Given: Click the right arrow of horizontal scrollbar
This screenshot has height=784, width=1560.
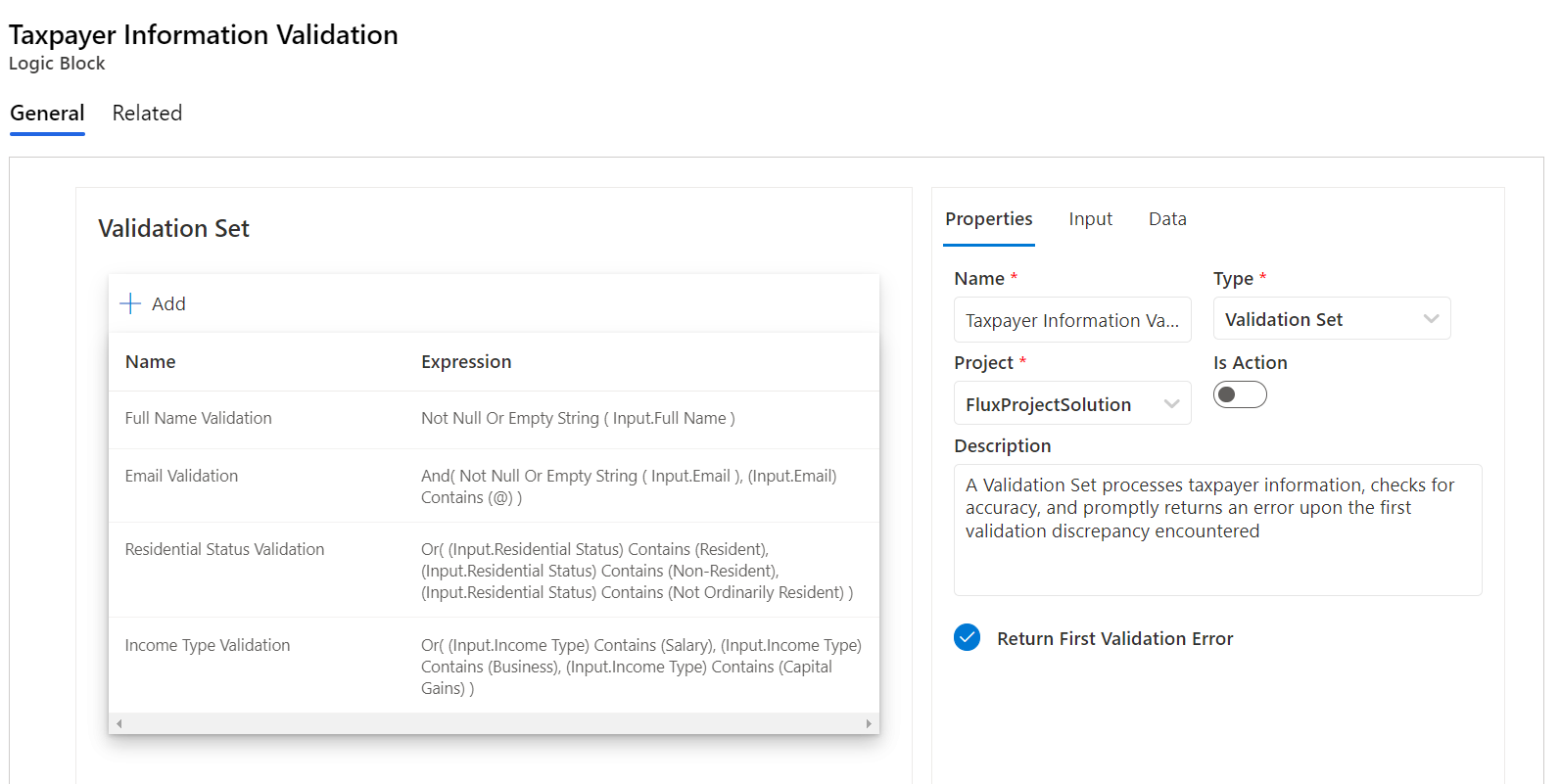Looking at the screenshot, I should pyautogui.click(x=869, y=724).
